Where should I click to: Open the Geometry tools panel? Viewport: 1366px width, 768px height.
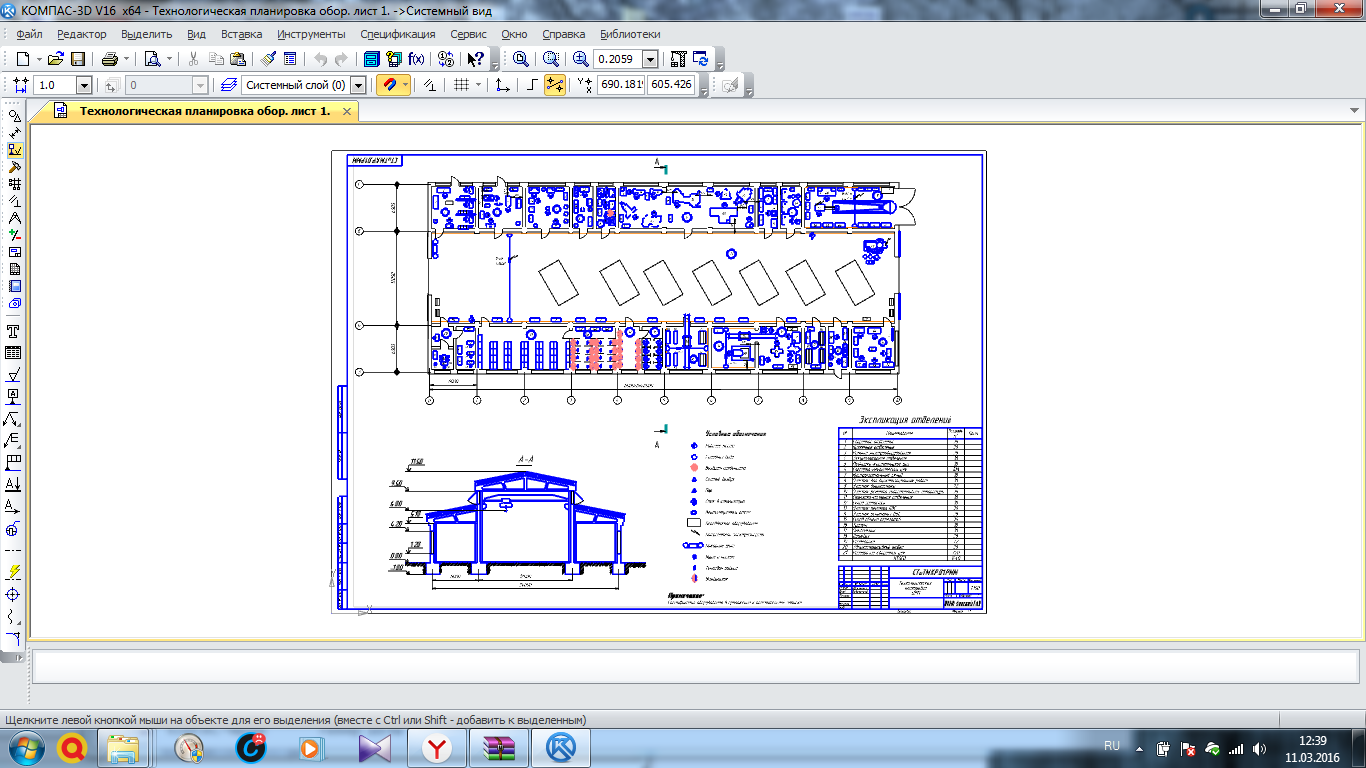tap(15, 115)
